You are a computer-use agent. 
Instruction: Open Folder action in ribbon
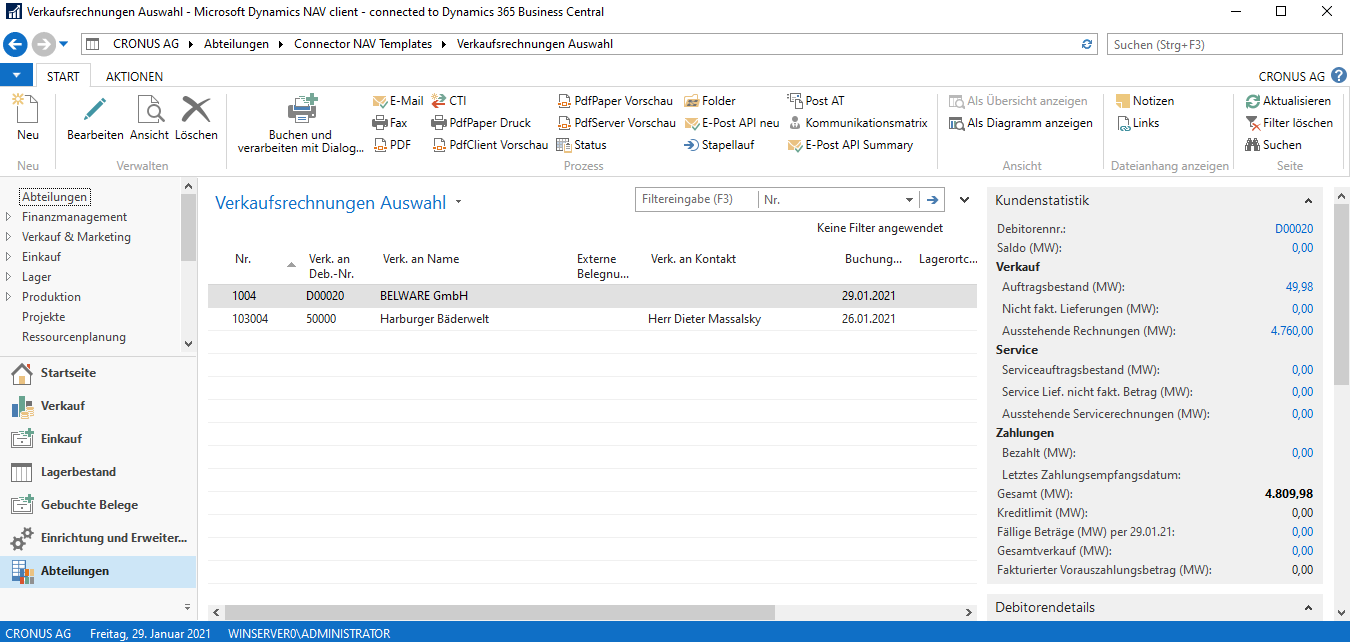pyautogui.click(x=710, y=101)
